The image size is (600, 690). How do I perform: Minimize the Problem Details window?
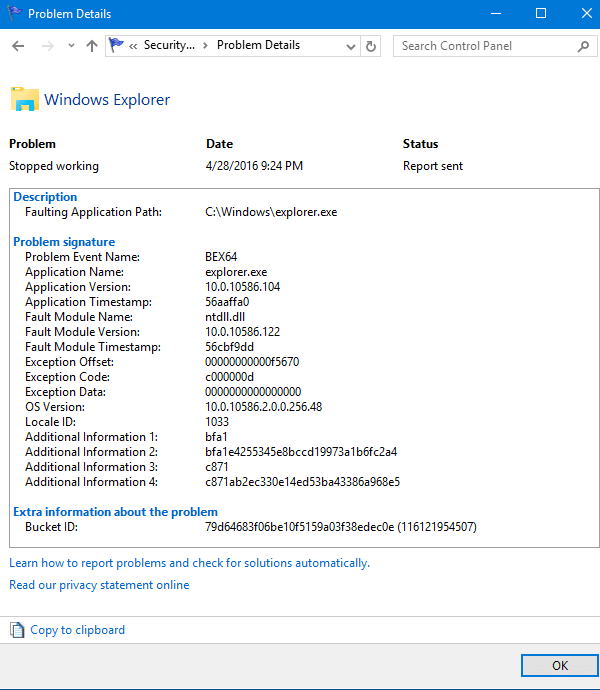[x=496, y=13]
